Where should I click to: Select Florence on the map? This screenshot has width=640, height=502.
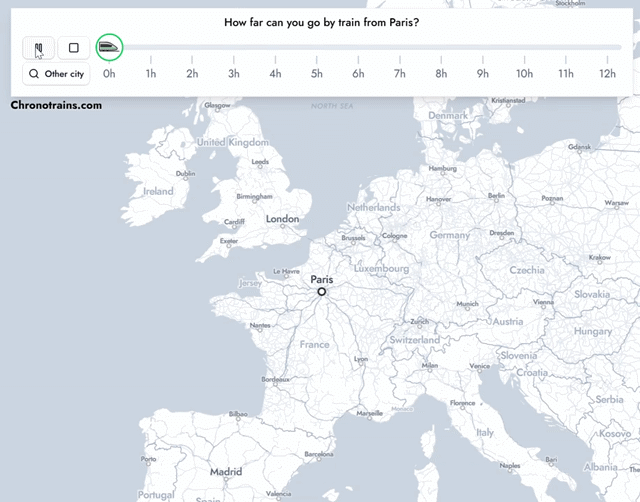pos(462,403)
